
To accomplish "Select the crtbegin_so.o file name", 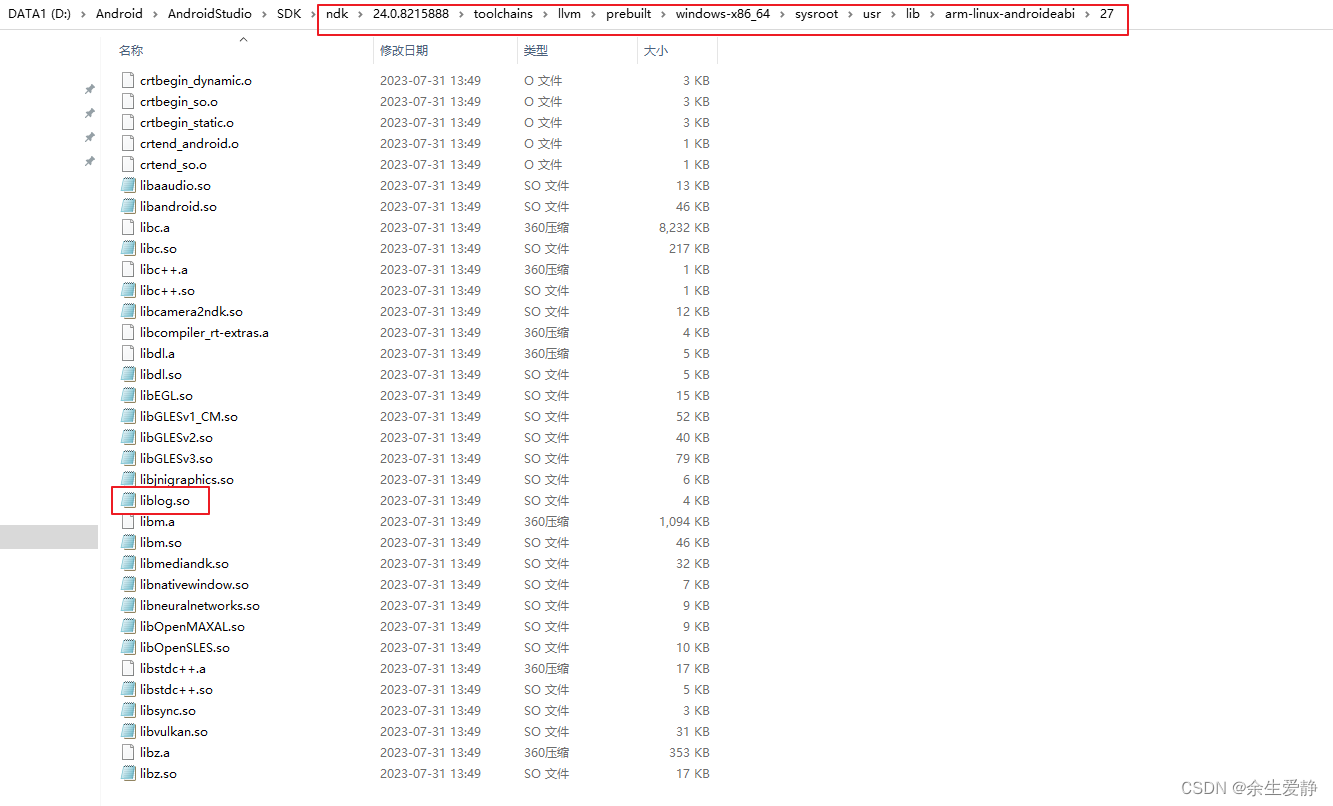I will pyautogui.click(x=178, y=101).
